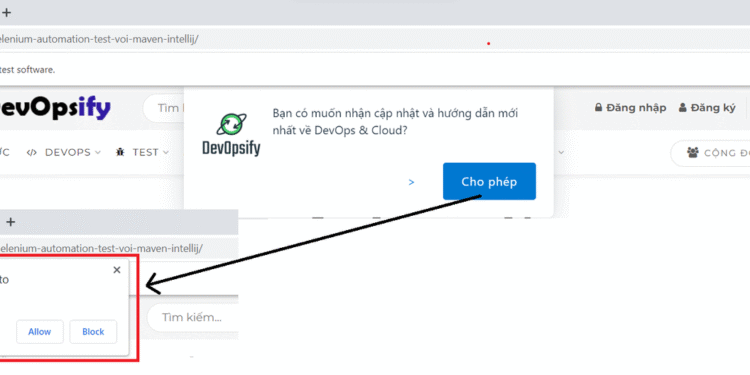Click the group icon in the community button
Screen dimensions: 750x375
[693, 153]
